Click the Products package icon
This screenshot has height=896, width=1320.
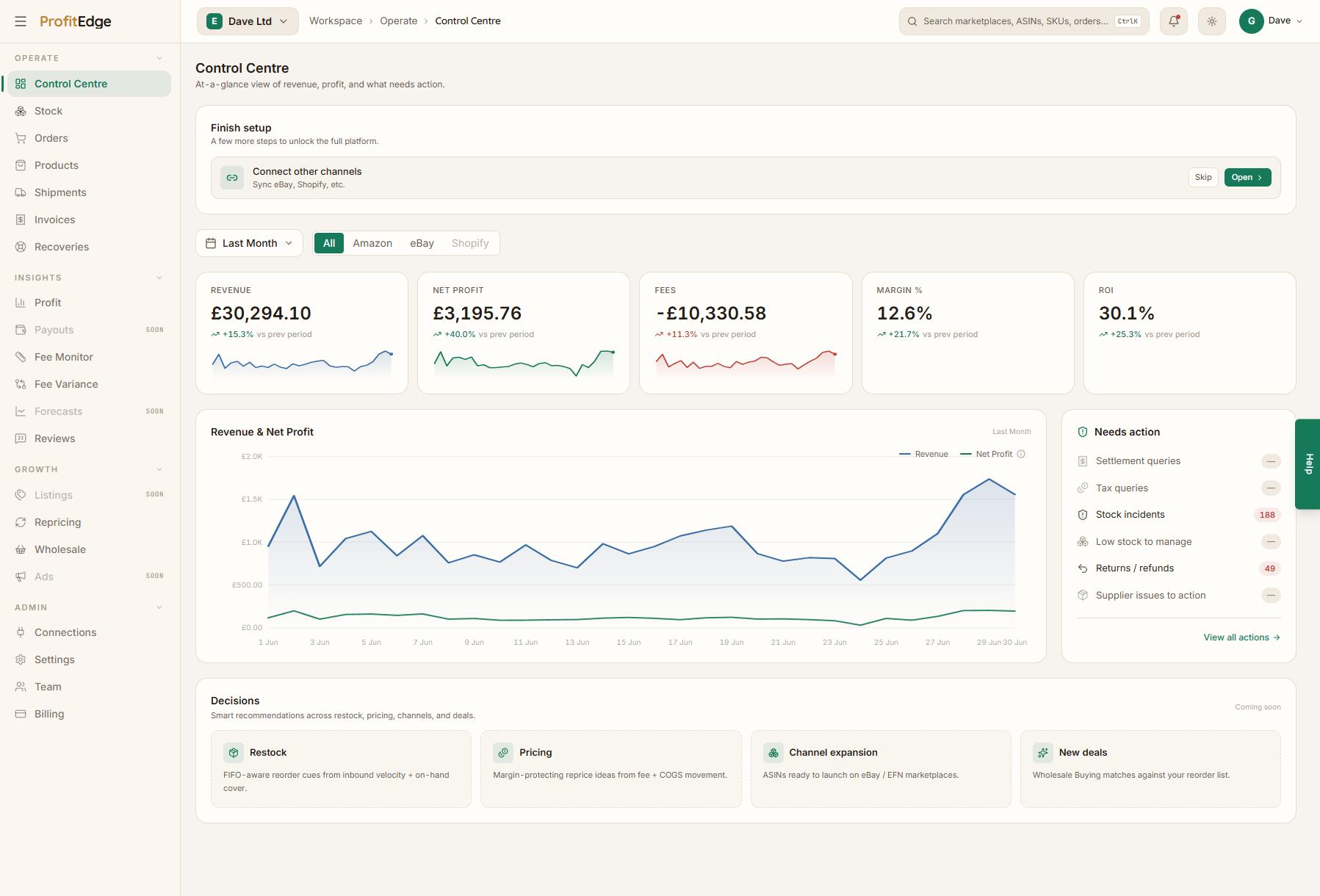(x=21, y=165)
